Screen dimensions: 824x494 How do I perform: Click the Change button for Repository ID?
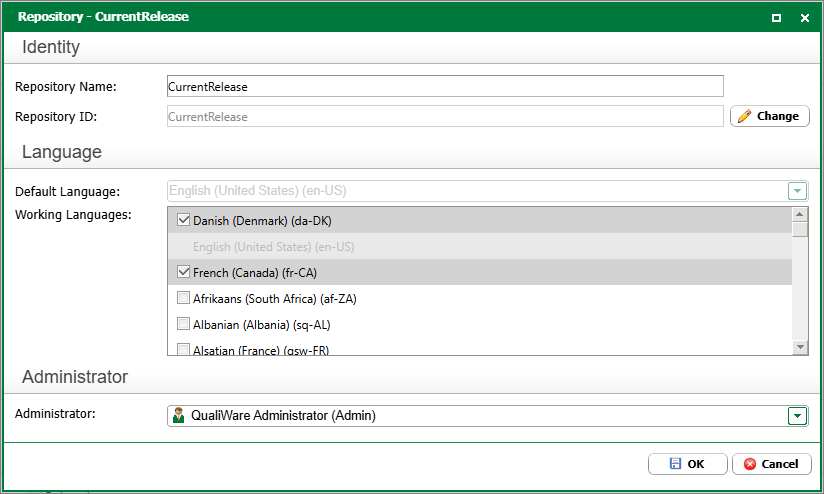[x=770, y=116]
